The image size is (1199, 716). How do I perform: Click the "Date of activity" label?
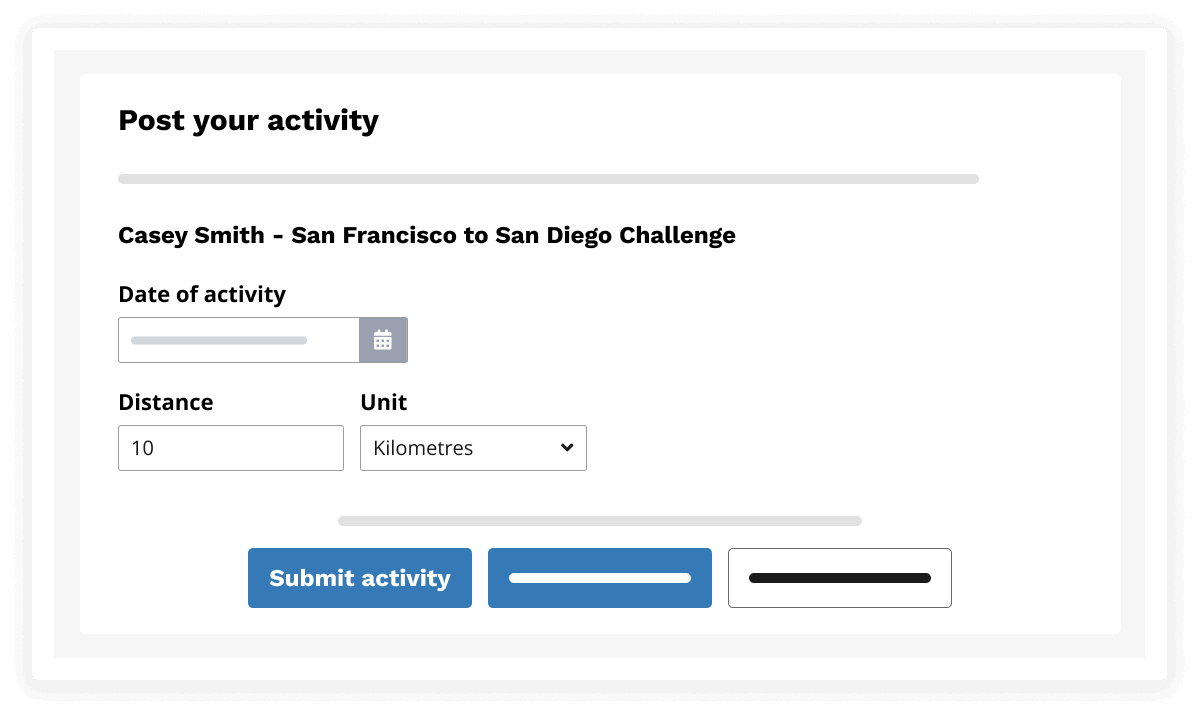[202, 294]
